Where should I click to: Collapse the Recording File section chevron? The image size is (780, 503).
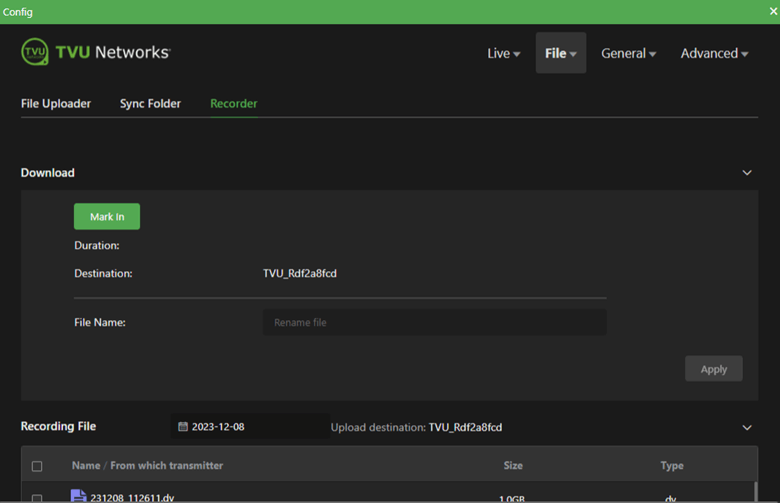(747, 427)
